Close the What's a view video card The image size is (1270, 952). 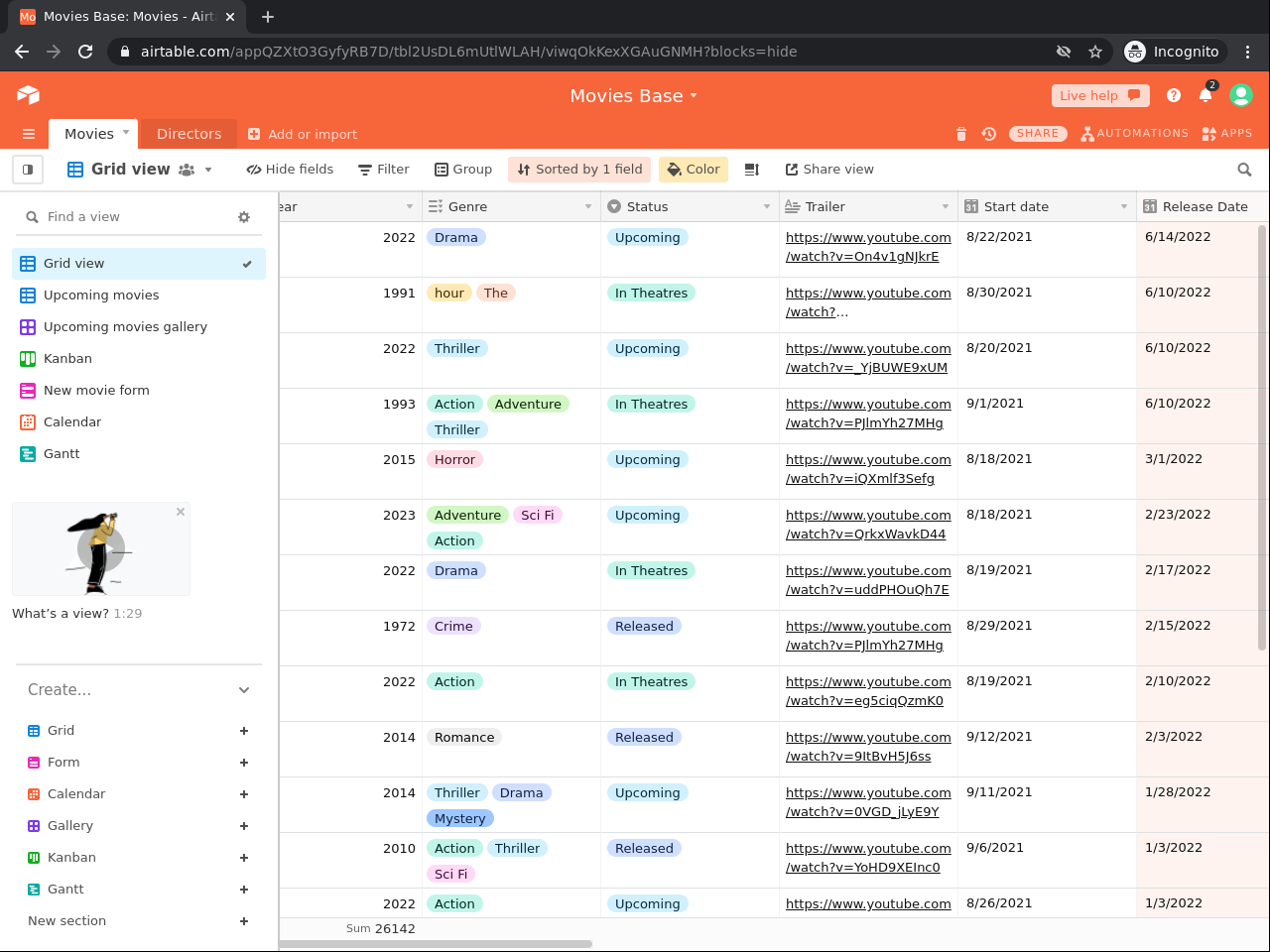coord(181,512)
